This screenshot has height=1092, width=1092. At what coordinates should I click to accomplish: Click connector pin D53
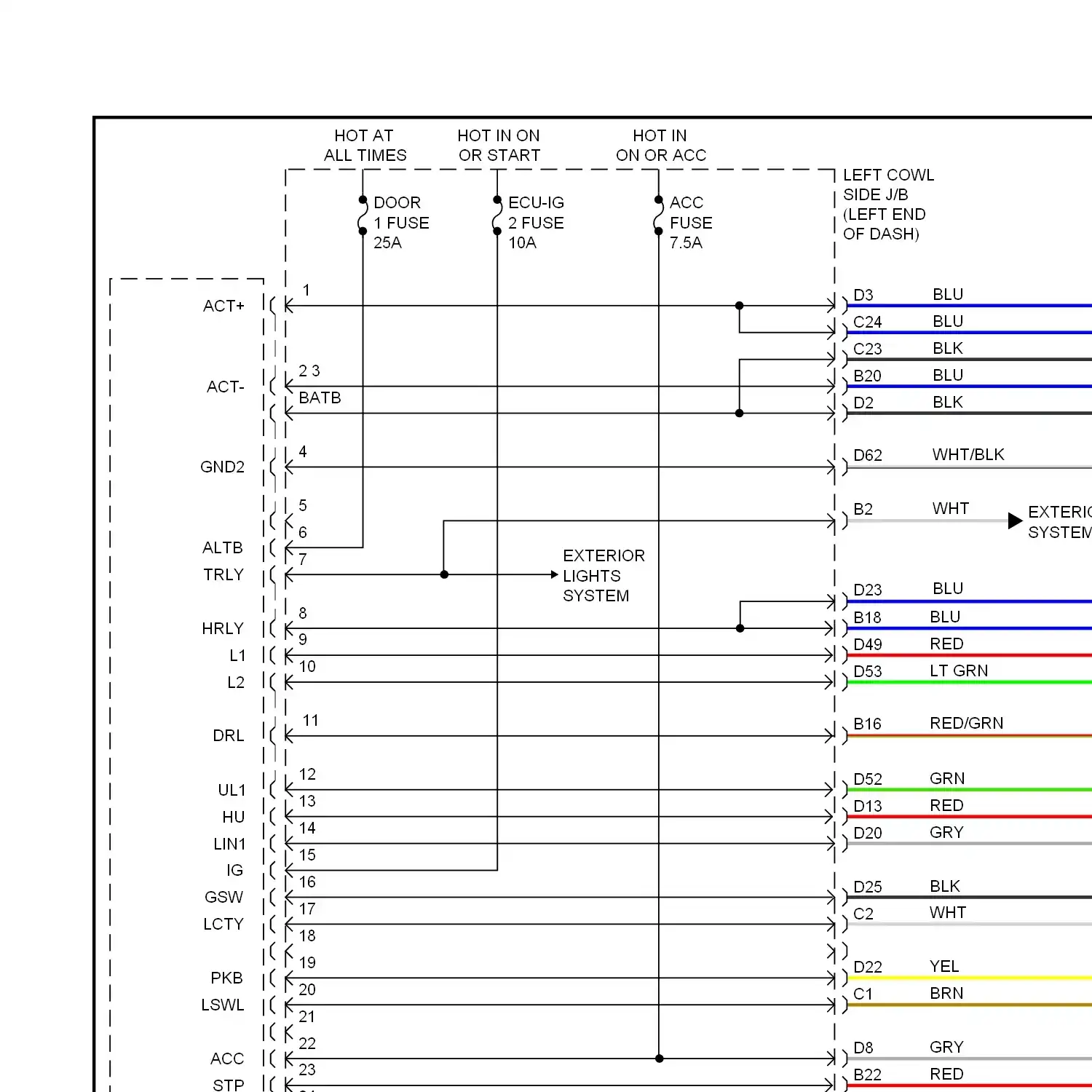point(867,670)
